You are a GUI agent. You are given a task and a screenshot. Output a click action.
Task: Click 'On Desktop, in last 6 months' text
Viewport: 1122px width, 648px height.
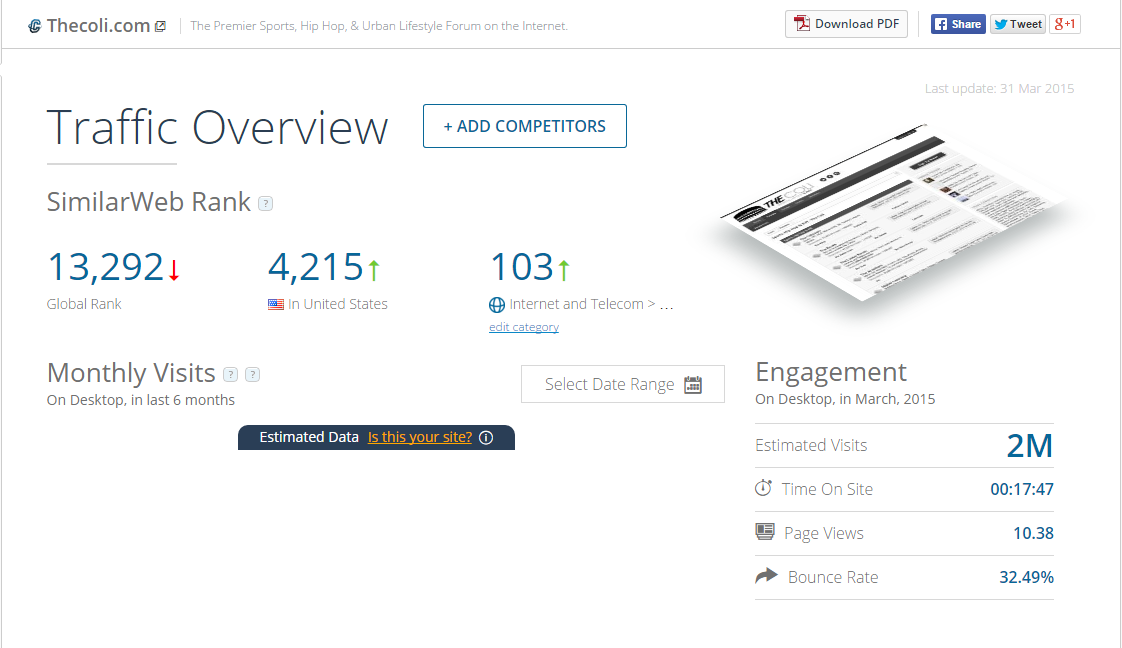coord(141,400)
